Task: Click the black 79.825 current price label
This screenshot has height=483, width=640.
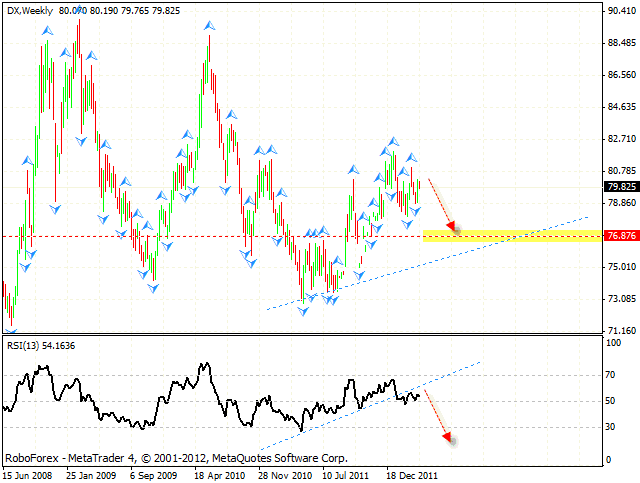Action: point(620,186)
